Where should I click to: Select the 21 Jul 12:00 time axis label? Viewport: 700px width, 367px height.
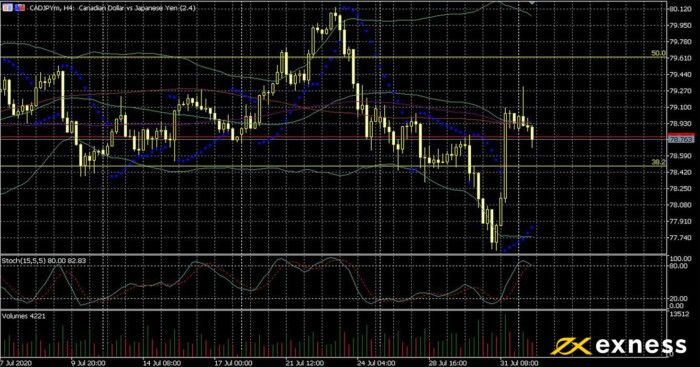304,363
